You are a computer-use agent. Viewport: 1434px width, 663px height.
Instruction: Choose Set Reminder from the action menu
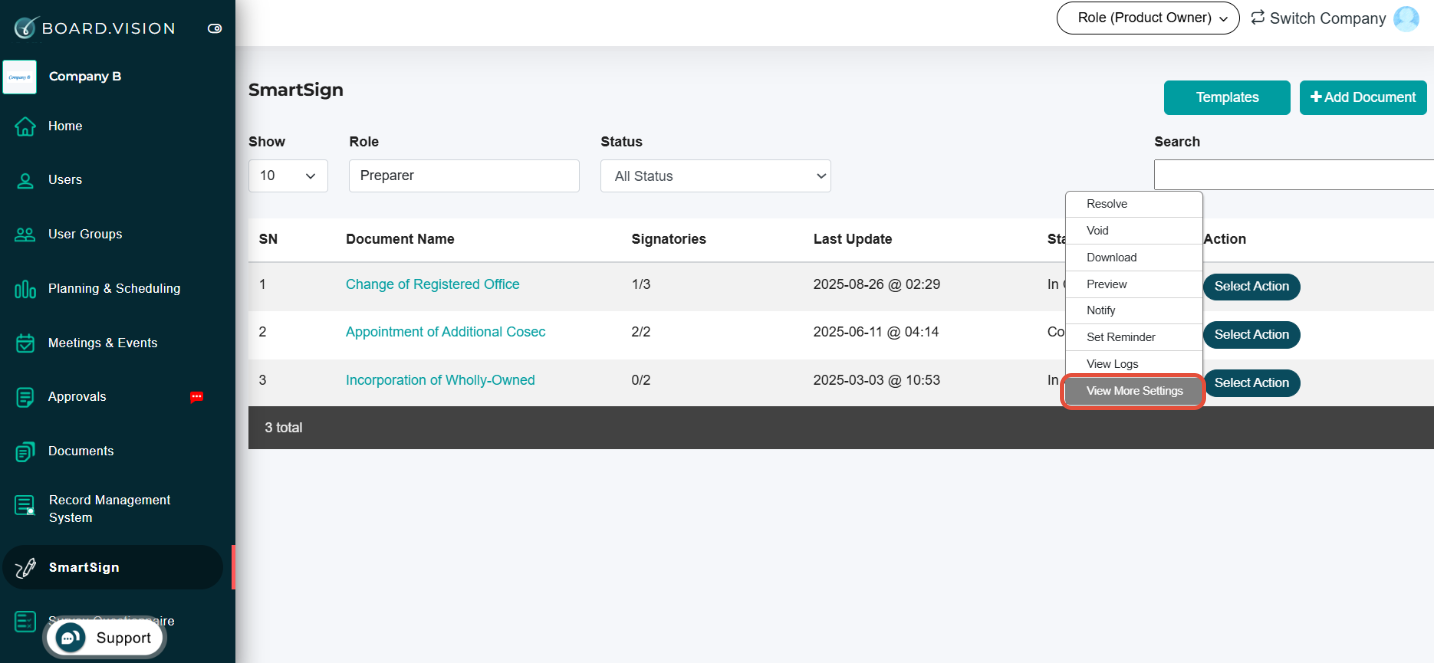(x=1134, y=337)
